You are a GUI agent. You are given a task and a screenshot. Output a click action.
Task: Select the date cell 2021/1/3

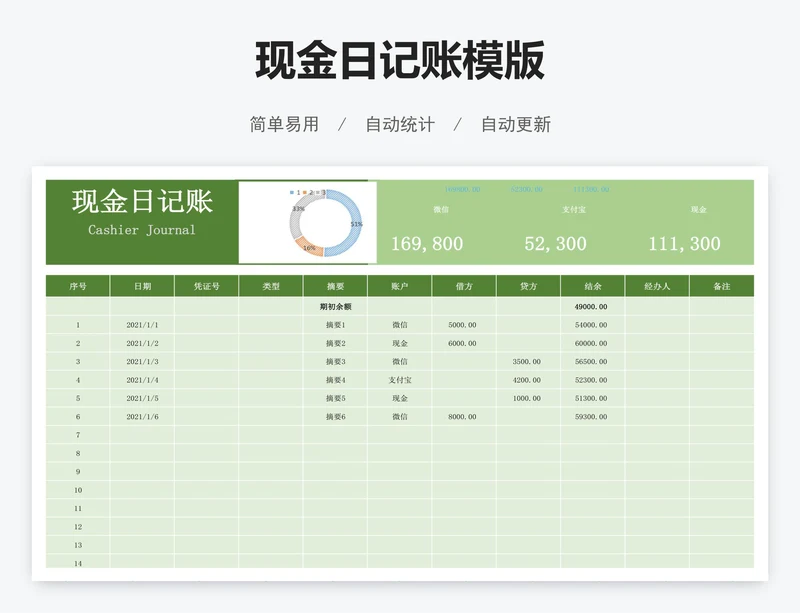(x=142, y=361)
